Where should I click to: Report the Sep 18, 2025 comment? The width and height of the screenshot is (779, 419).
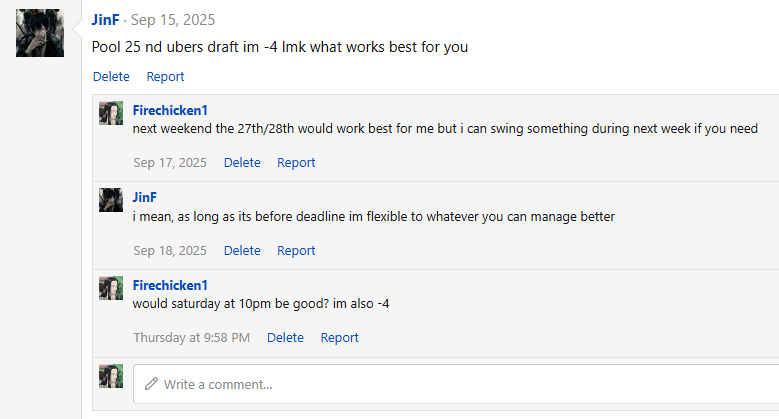pyautogui.click(x=296, y=251)
